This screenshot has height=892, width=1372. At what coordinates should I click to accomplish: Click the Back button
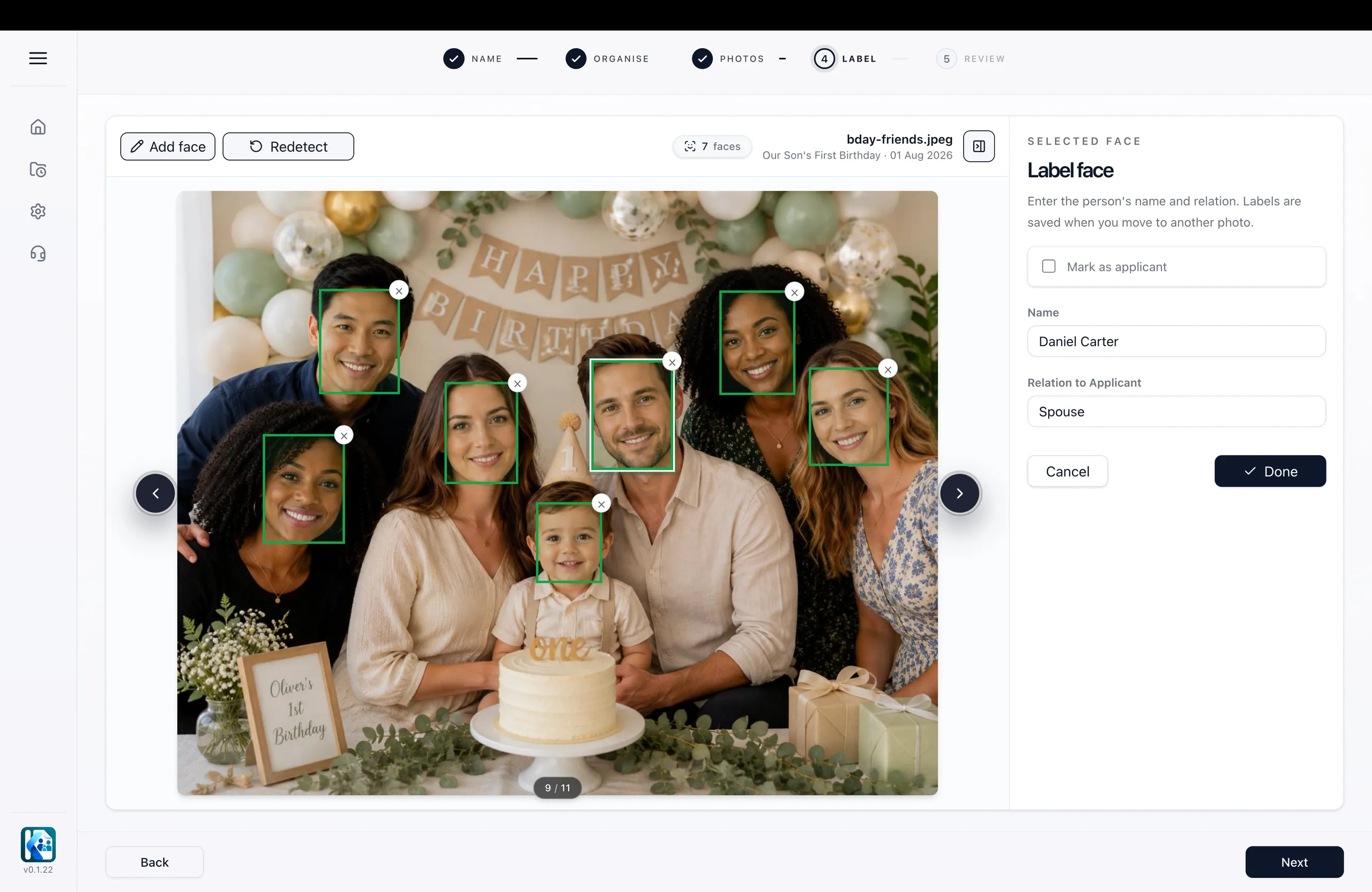(154, 862)
